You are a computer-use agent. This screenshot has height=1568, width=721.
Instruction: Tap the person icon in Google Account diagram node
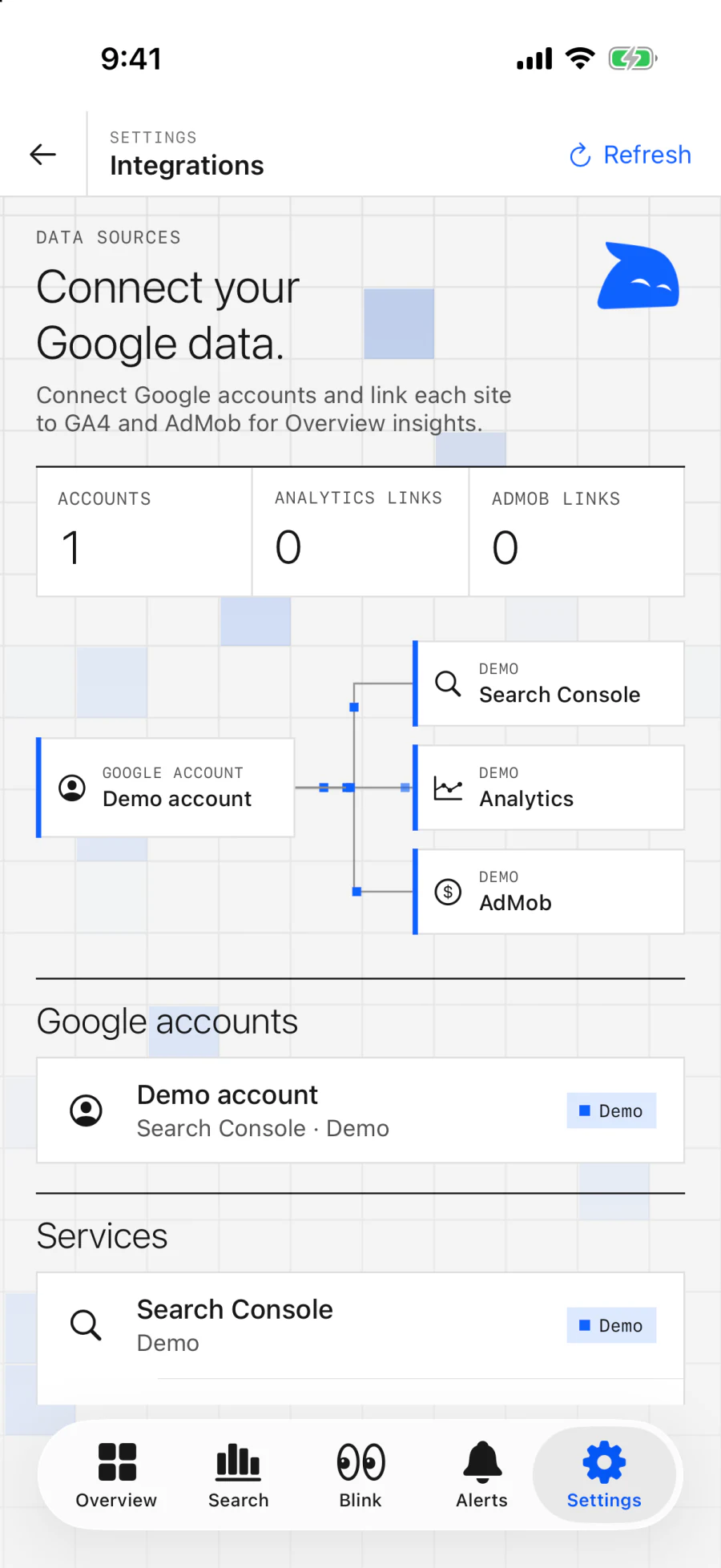click(x=72, y=788)
